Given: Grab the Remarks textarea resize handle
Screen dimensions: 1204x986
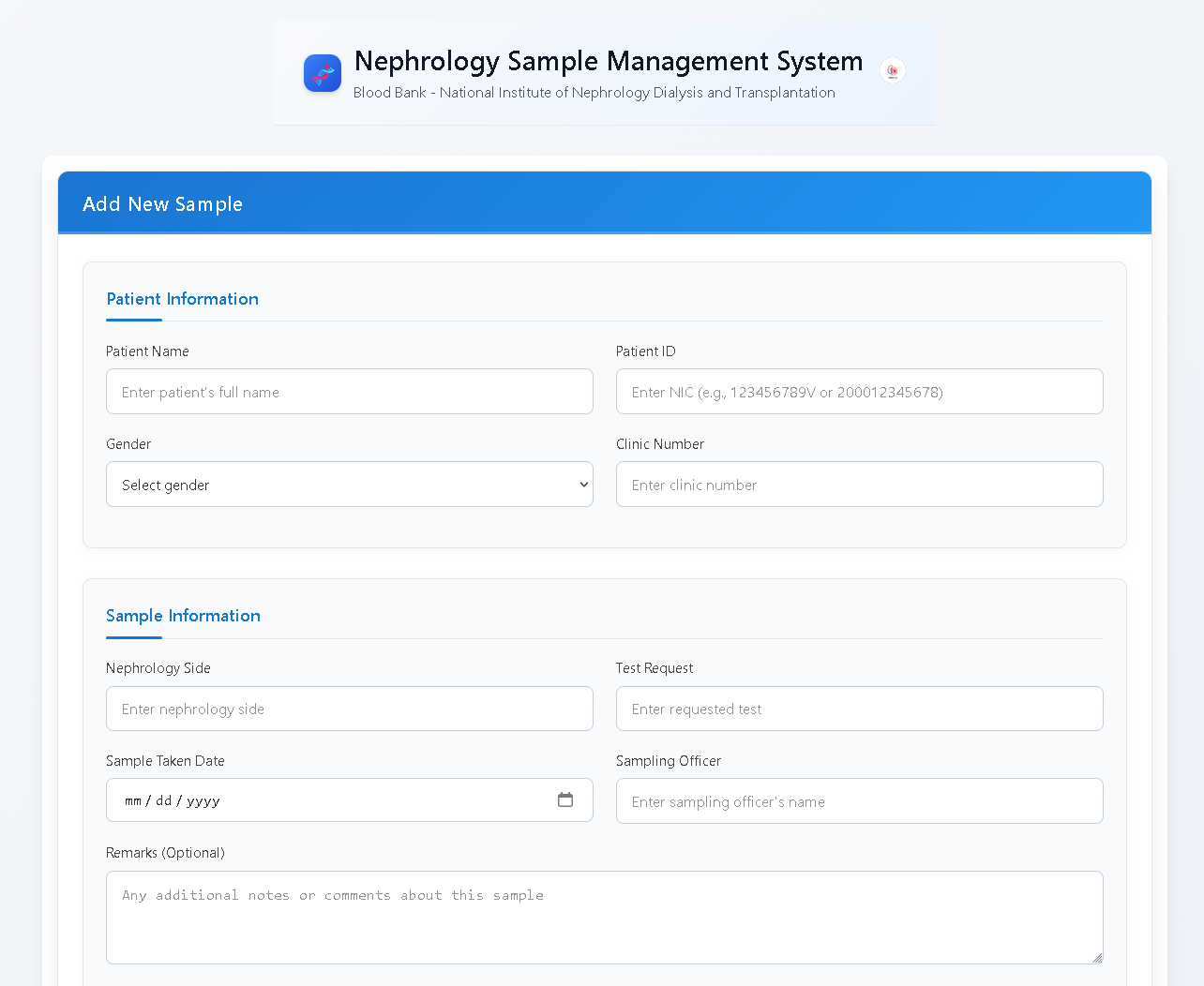Looking at the screenshot, I should click(x=1097, y=958).
